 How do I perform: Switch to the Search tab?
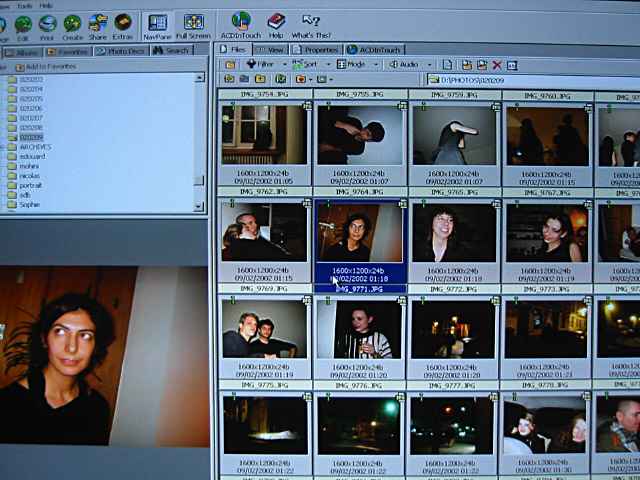(x=171, y=51)
